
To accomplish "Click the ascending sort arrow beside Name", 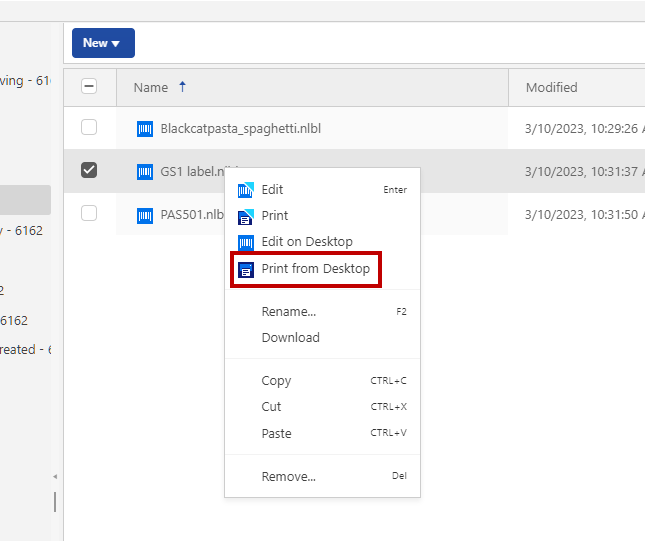I will tap(182, 87).
